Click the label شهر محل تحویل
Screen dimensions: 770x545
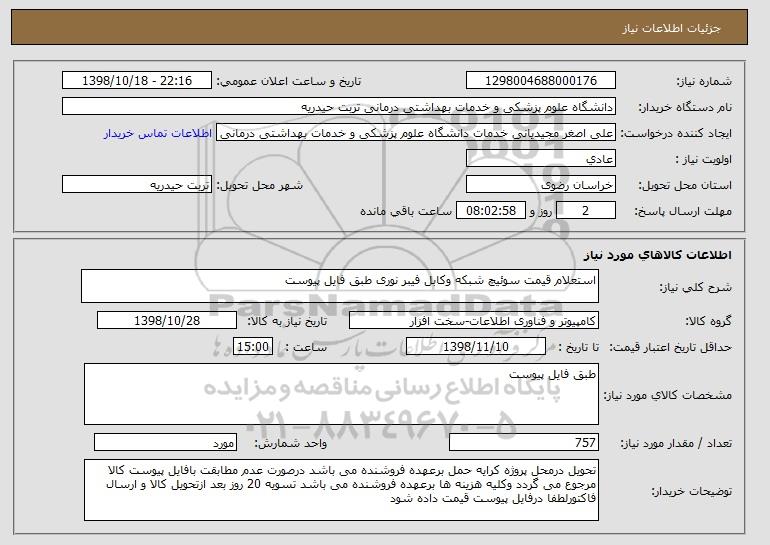click(x=260, y=185)
